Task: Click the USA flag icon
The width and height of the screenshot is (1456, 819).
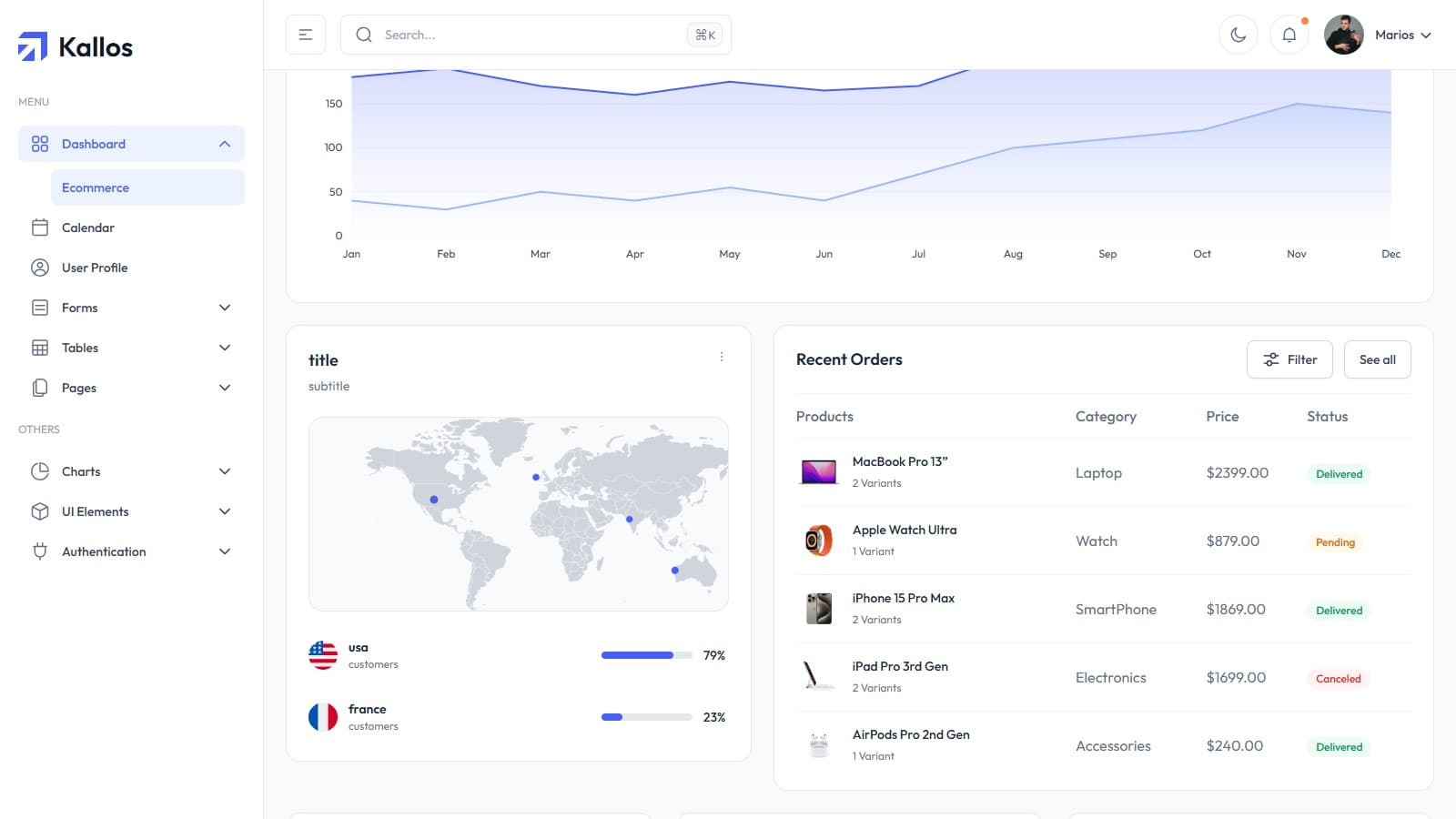Action: coord(323,655)
